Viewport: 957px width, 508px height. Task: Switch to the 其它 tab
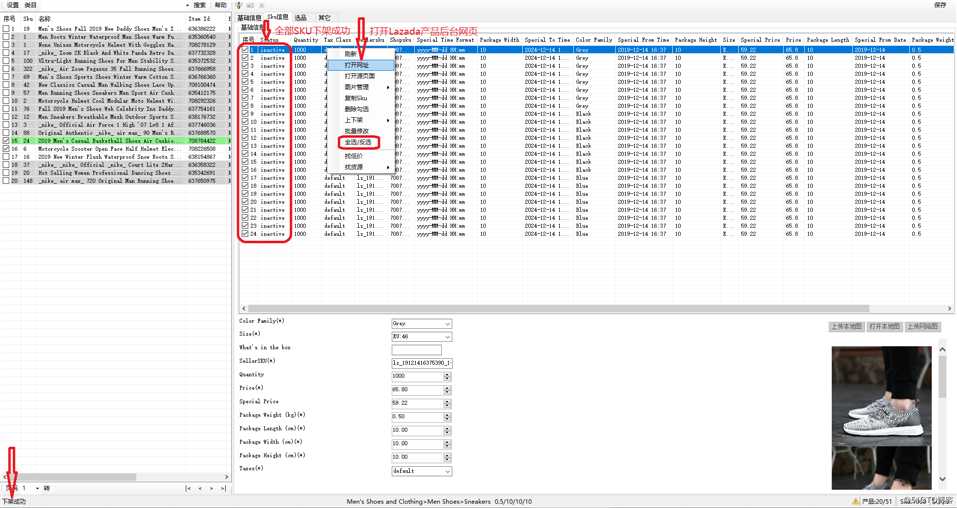324,18
